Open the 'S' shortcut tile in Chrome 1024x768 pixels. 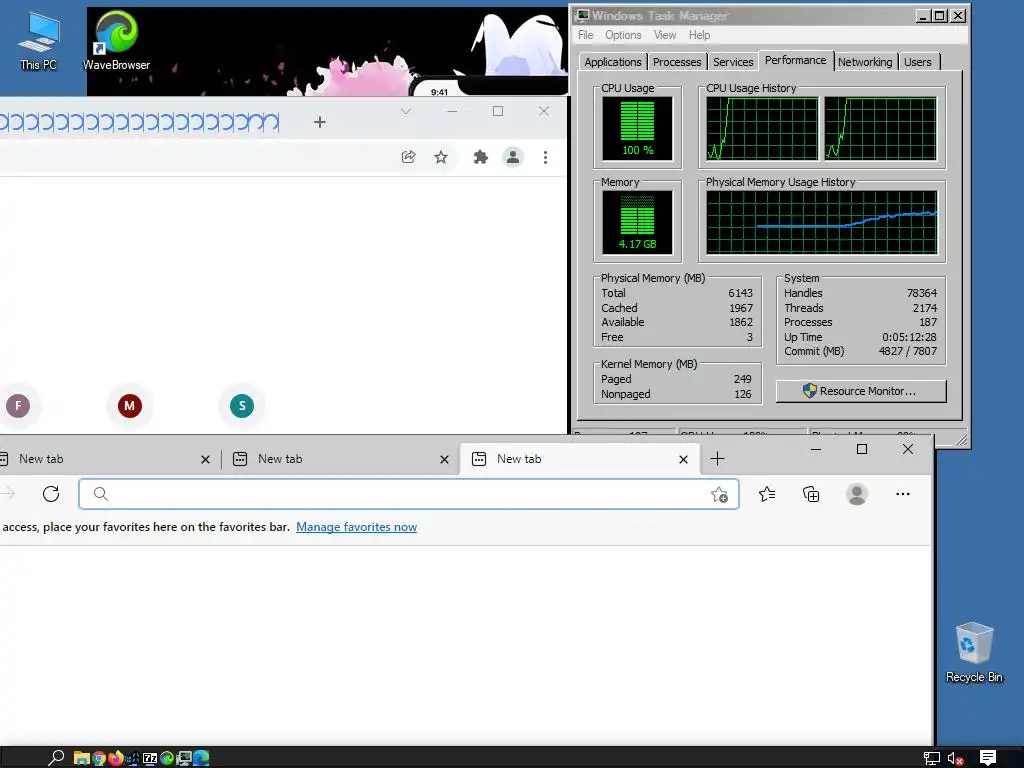[242, 406]
